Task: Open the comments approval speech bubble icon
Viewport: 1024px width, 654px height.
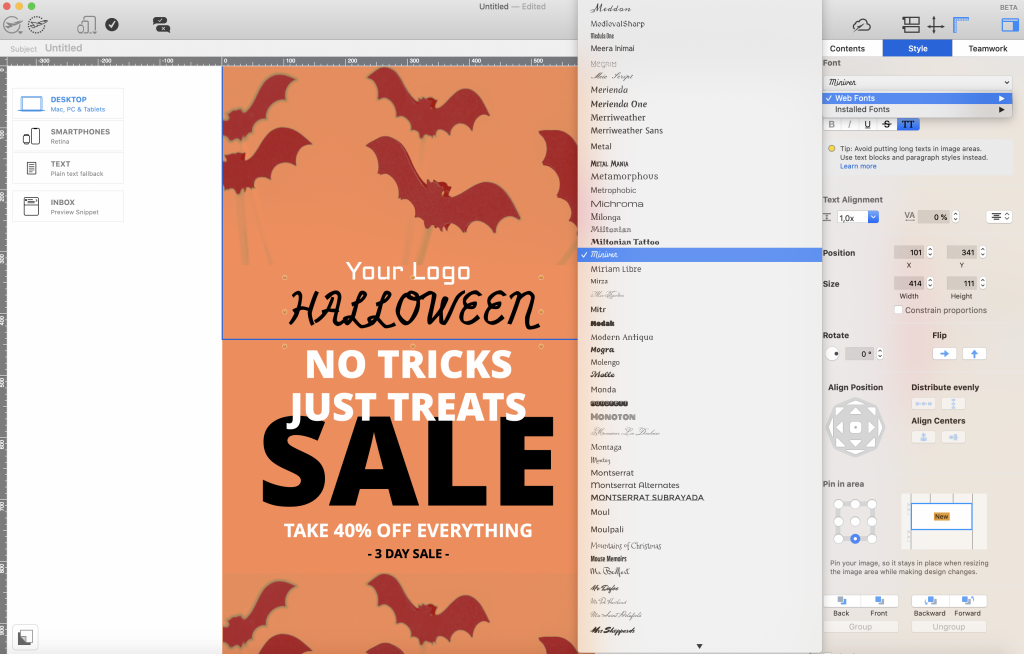Action: coord(161,25)
